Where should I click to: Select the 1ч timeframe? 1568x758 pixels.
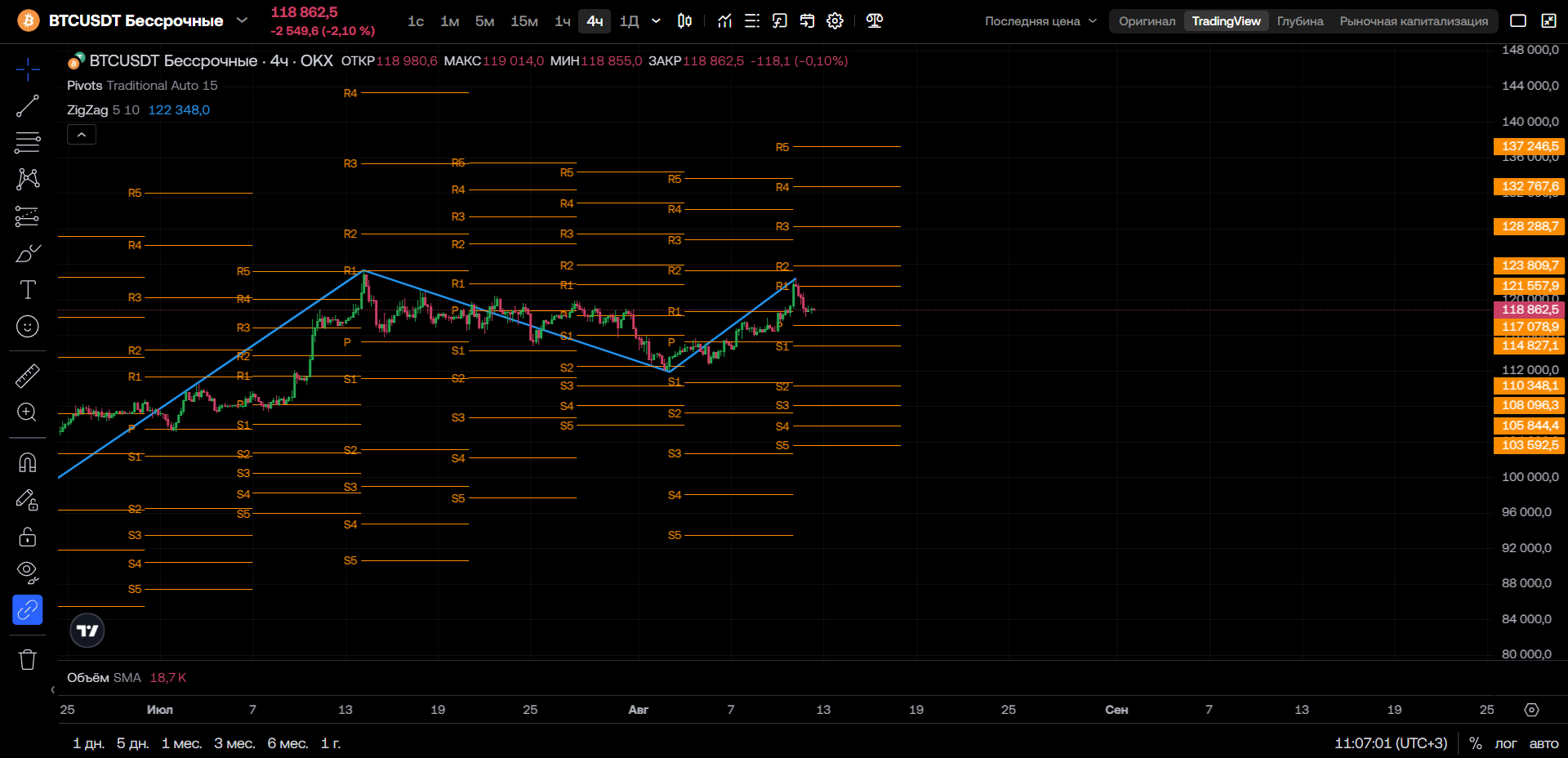pos(563,21)
